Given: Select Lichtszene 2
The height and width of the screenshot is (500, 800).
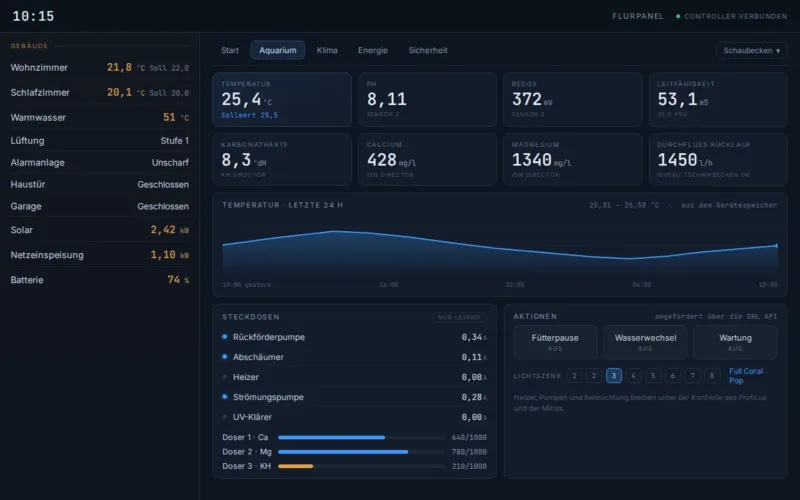Looking at the screenshot, I should click(x=594, y=376).
